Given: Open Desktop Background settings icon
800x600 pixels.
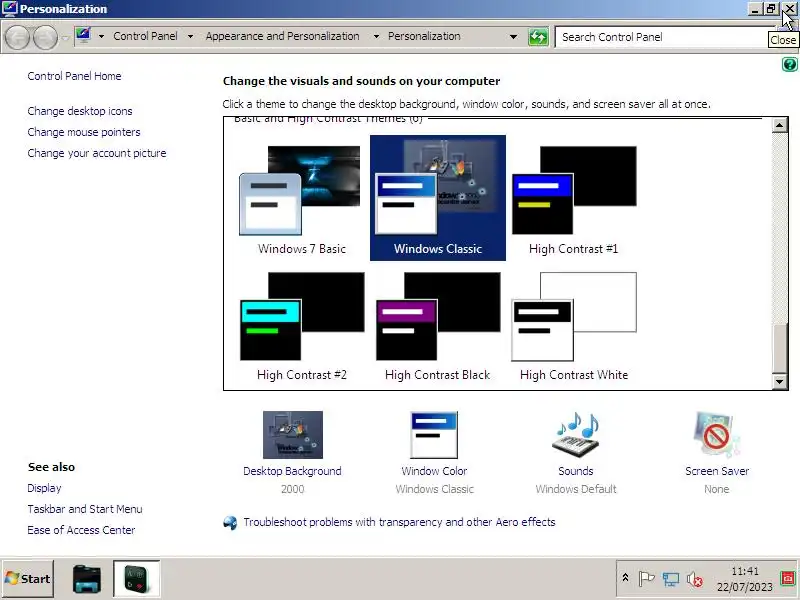Looking at the screenshot, I should point(292,435).
